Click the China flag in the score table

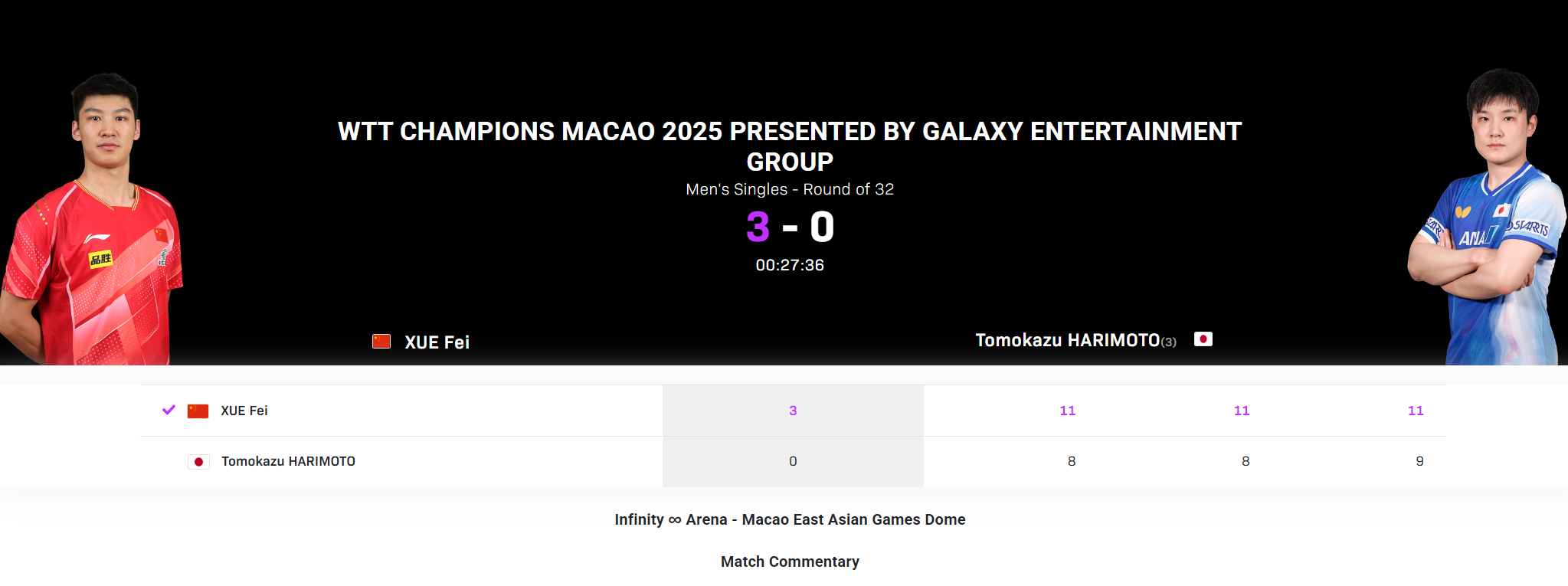[198, 411]
